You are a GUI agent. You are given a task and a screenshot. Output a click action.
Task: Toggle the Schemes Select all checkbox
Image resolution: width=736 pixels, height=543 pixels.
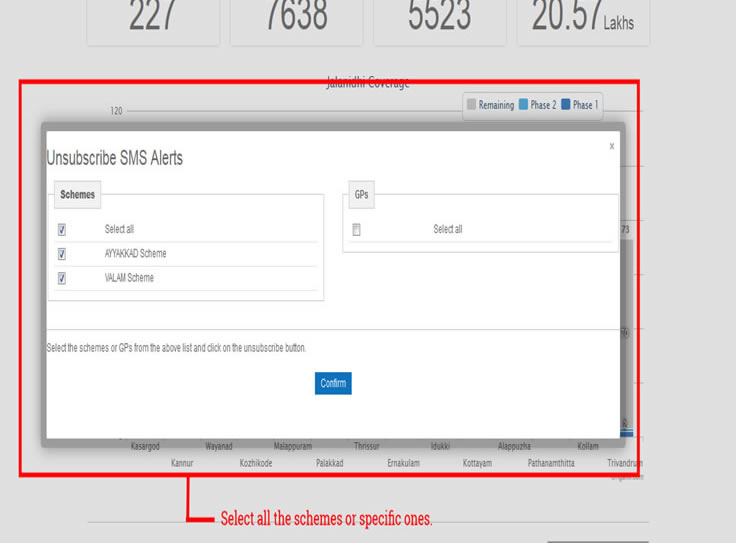(62, 229)
